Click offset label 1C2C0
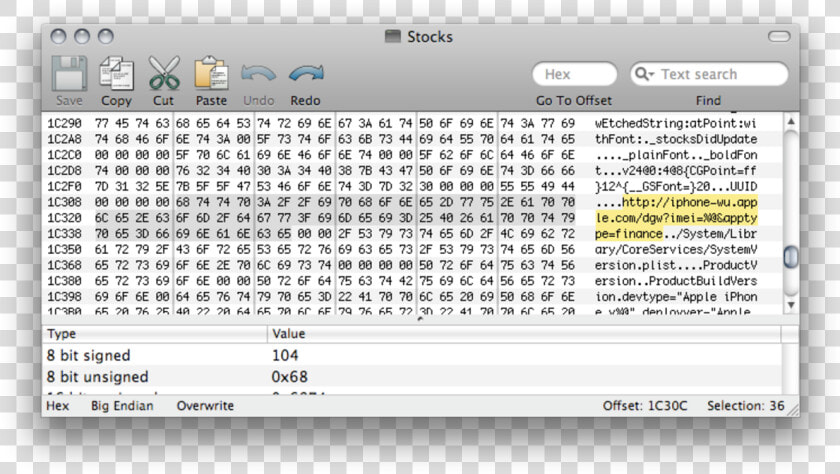 tap(64, 155)
